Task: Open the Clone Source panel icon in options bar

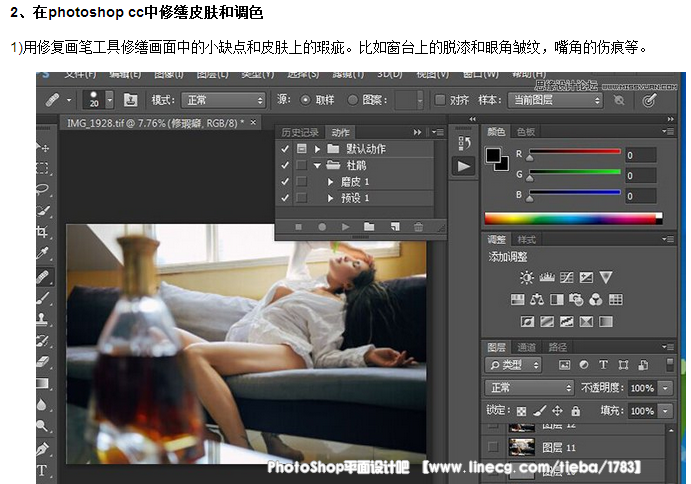Action: pos(130,100)
